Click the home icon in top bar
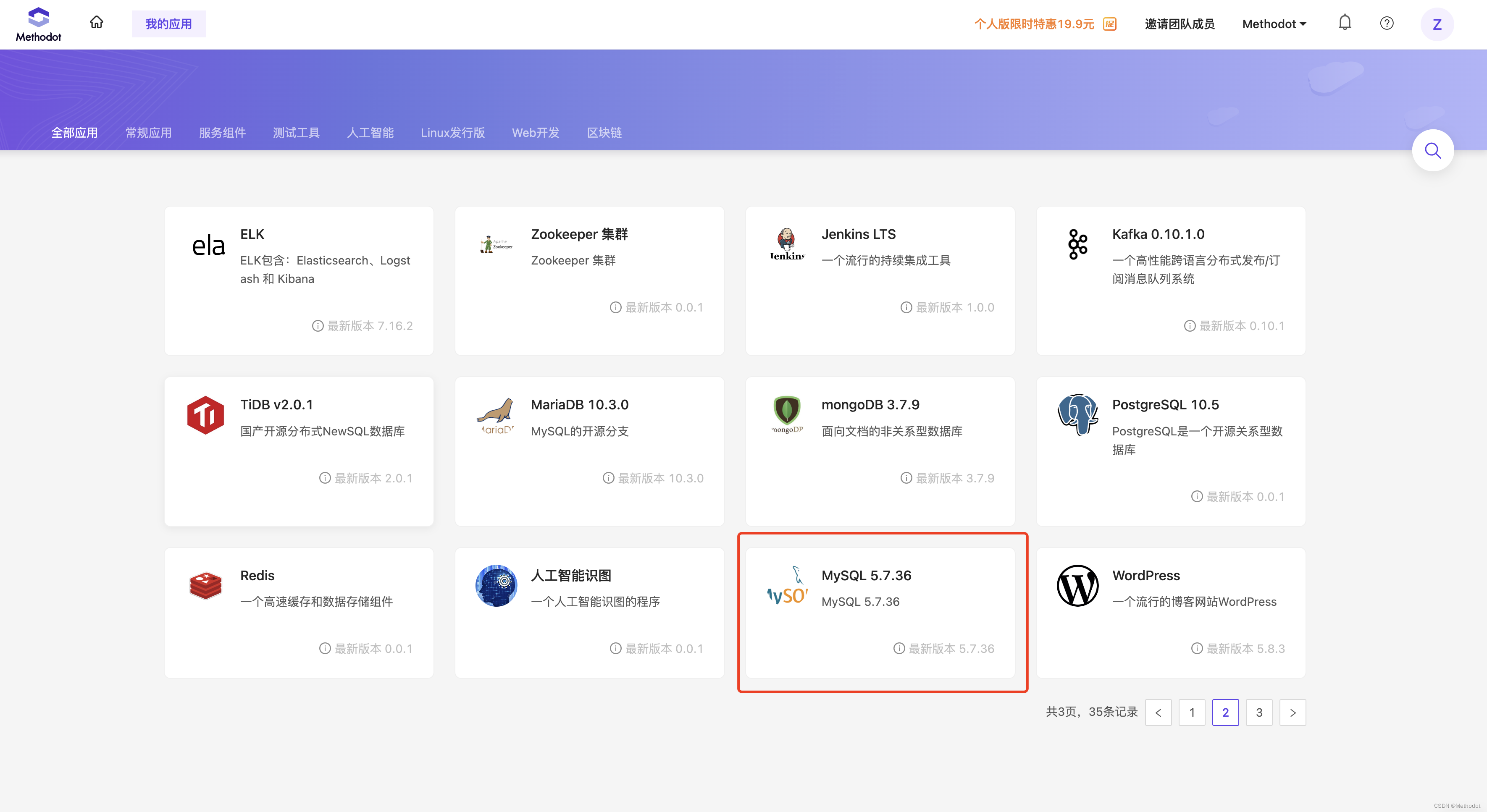 click(96, 23)
